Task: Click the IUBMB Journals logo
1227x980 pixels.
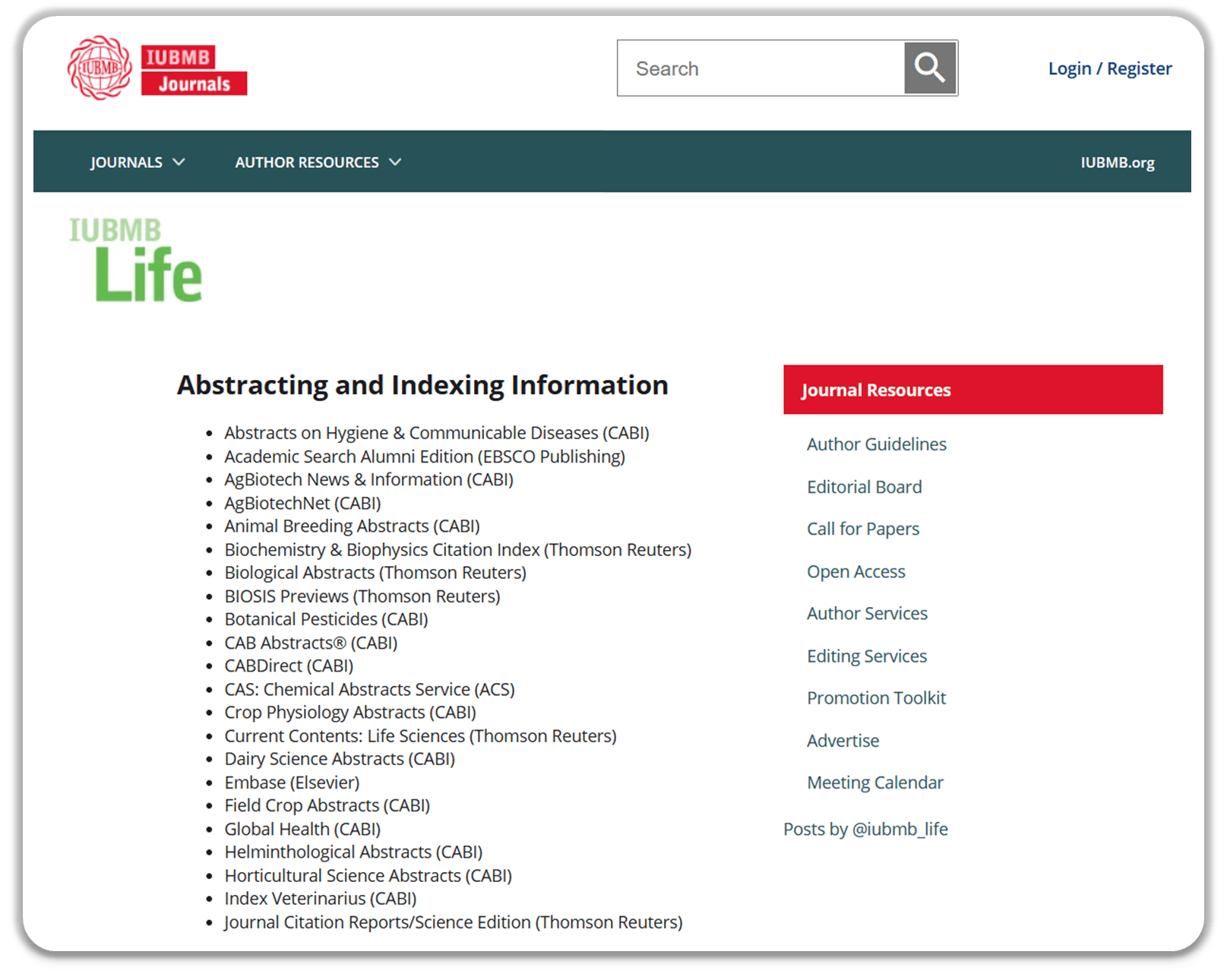Action: [x=157, y=69]
